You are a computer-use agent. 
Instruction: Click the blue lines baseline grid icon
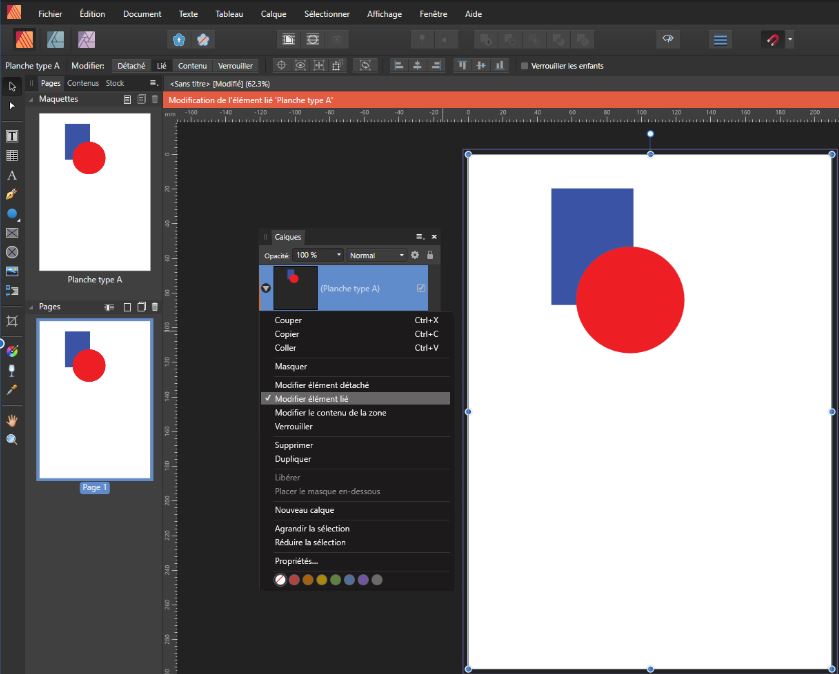pos(720,40)
